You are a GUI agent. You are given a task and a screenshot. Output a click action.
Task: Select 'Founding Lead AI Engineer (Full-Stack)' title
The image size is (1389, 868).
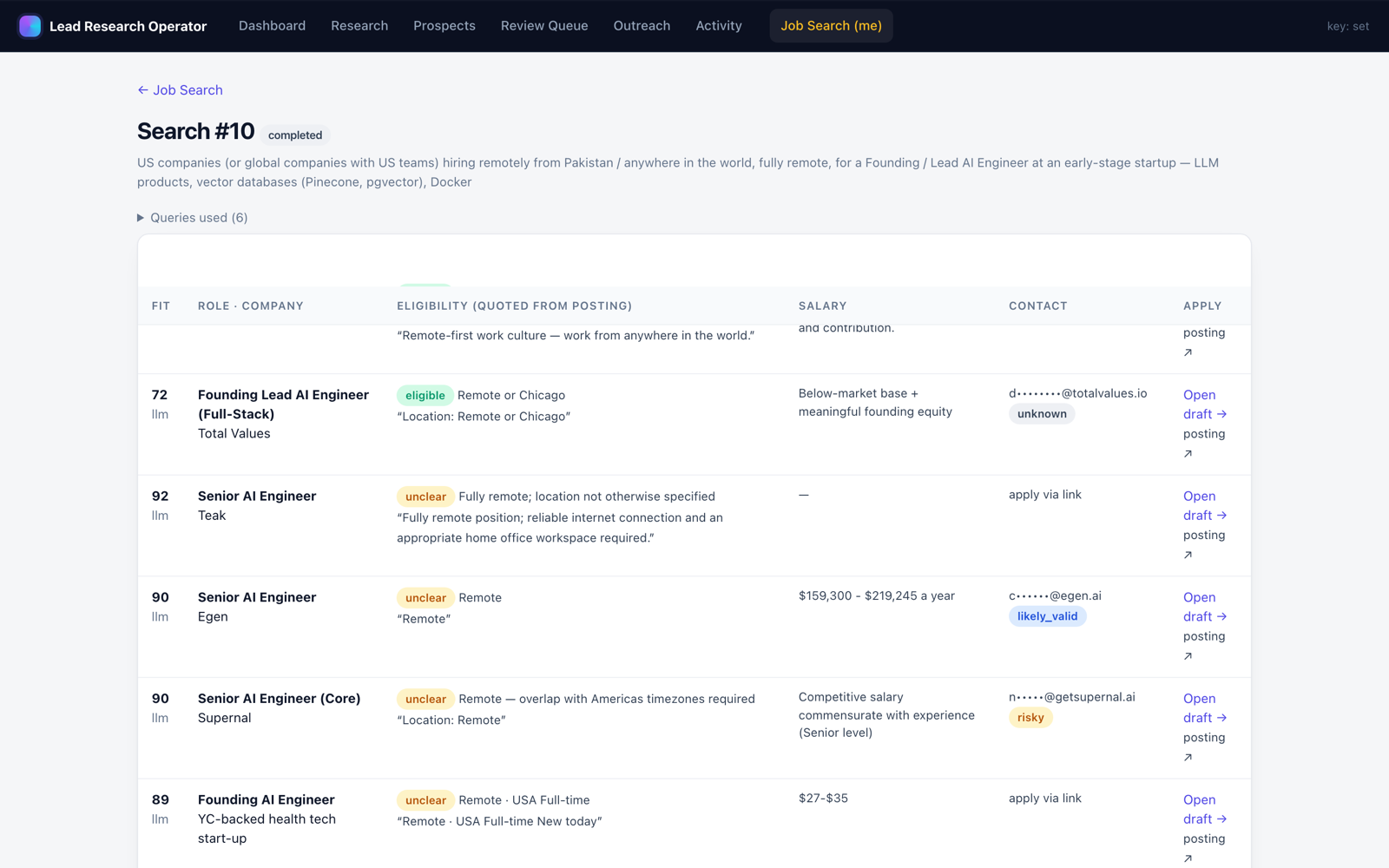[283, 404]
